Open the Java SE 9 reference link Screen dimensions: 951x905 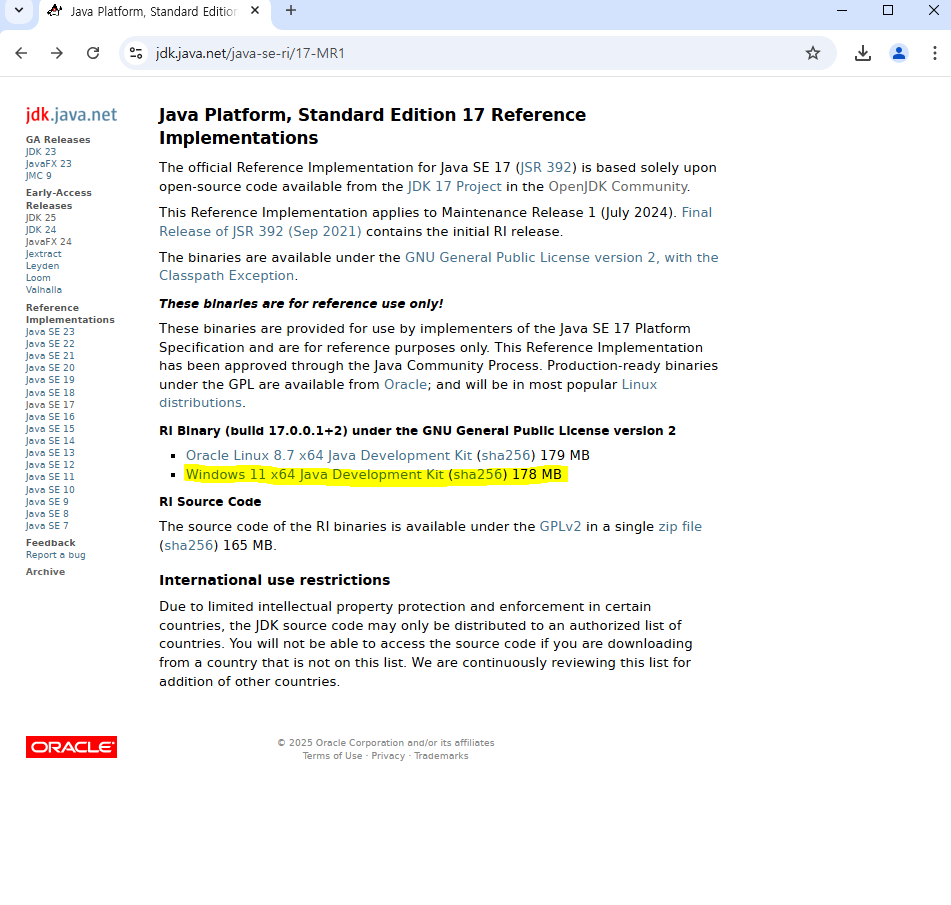tap(47, 502)
